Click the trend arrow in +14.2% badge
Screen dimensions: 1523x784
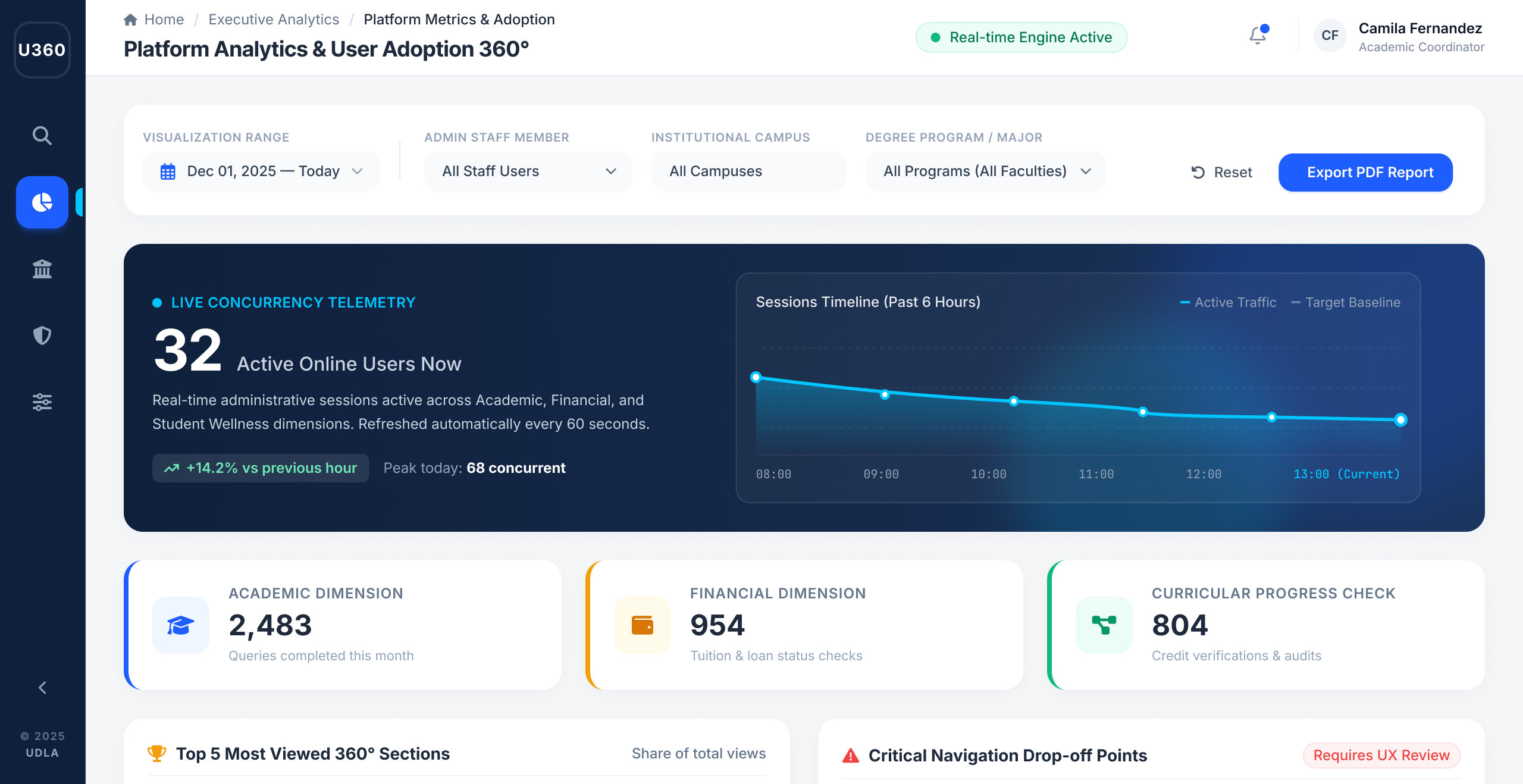point(172,468)
